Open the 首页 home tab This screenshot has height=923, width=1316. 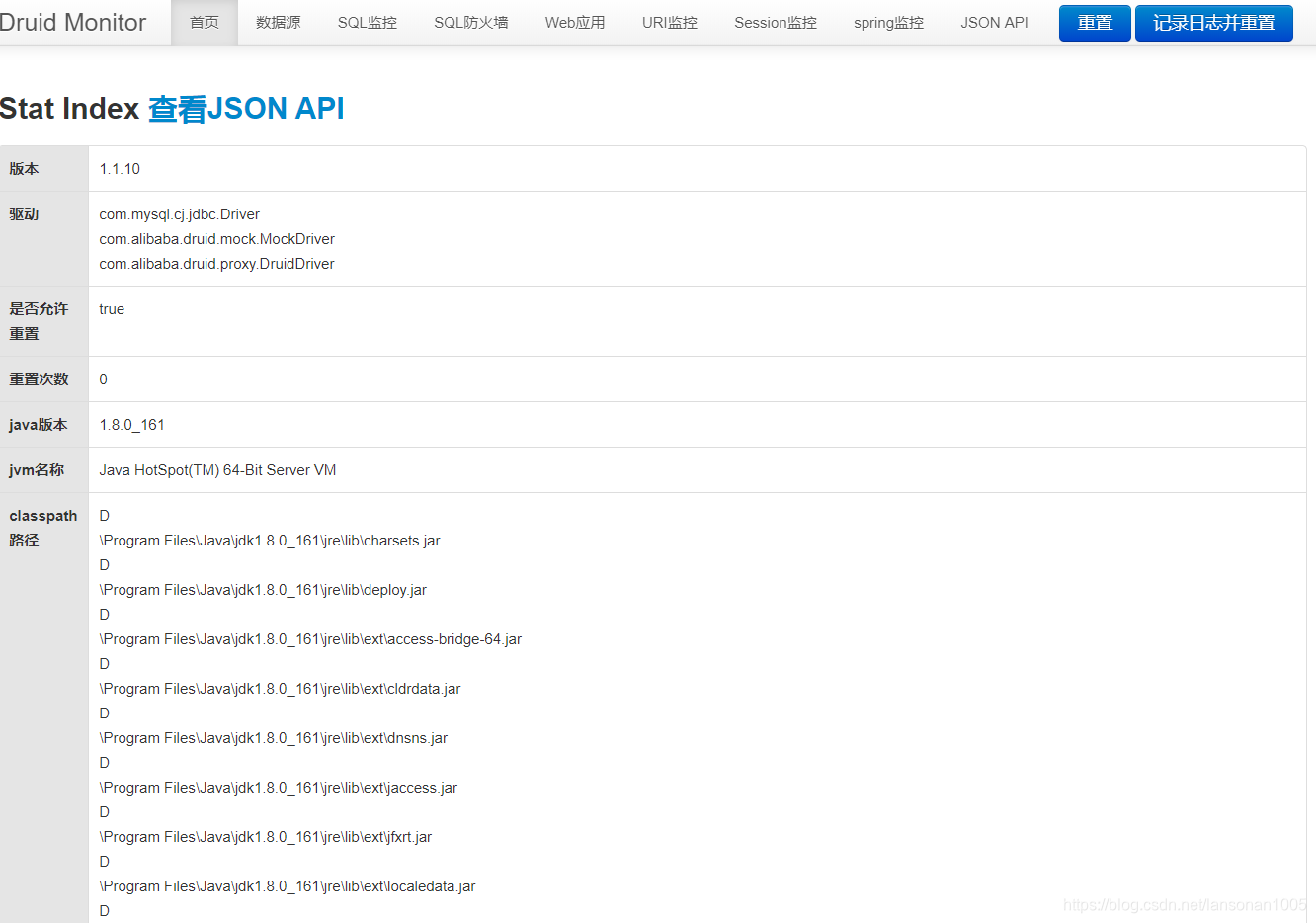coord(205,22)
